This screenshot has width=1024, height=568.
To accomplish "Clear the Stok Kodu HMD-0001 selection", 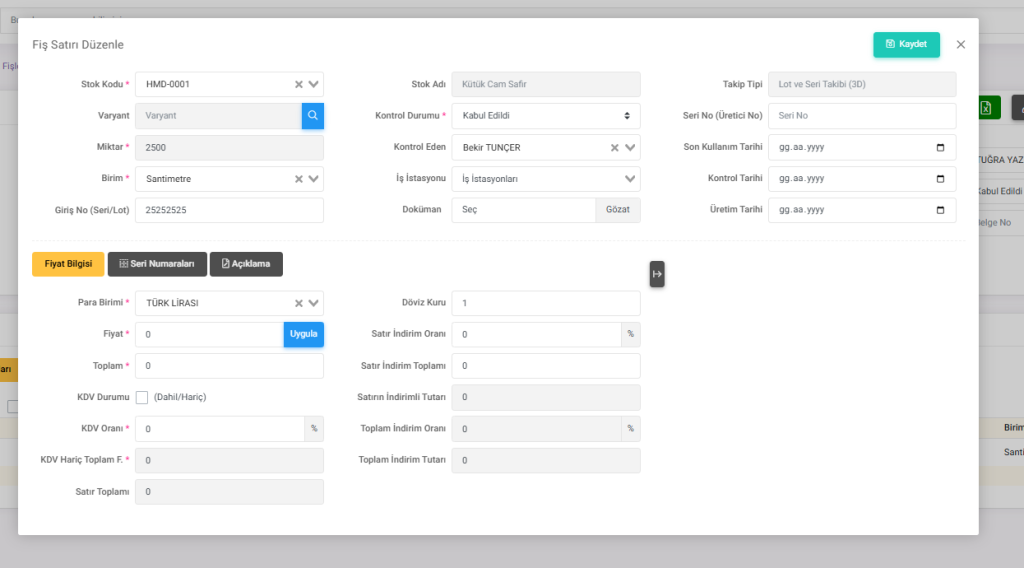I will coord(298,85).
